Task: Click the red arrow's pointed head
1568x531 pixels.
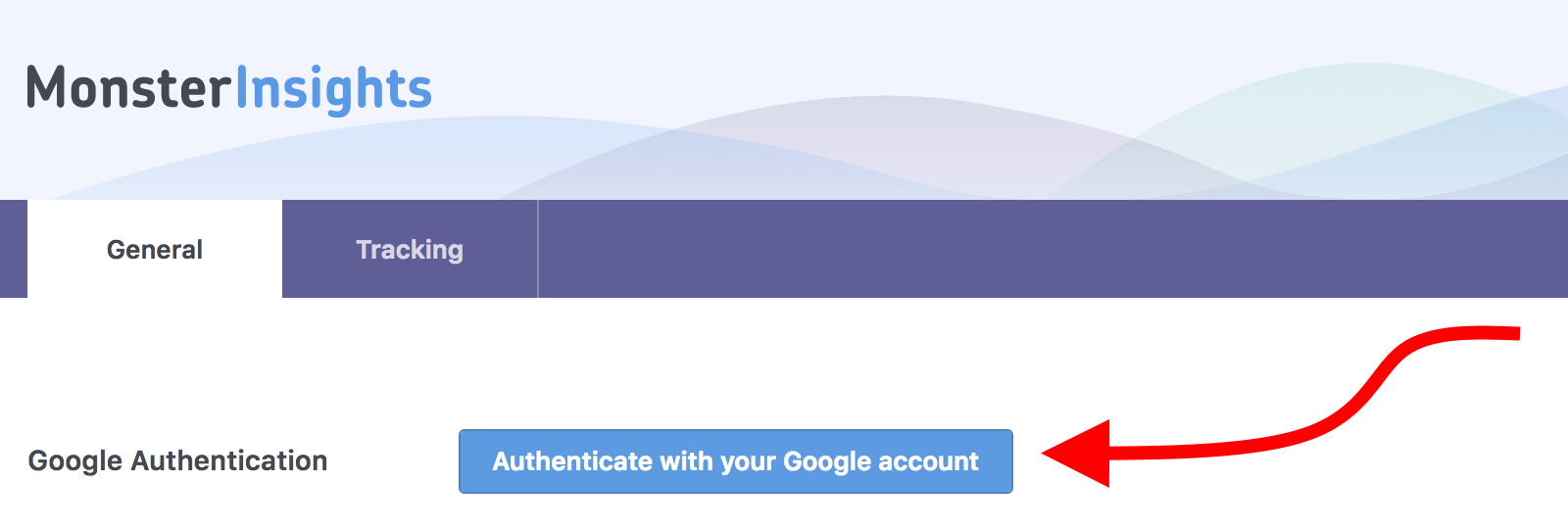Action: 1076,454
